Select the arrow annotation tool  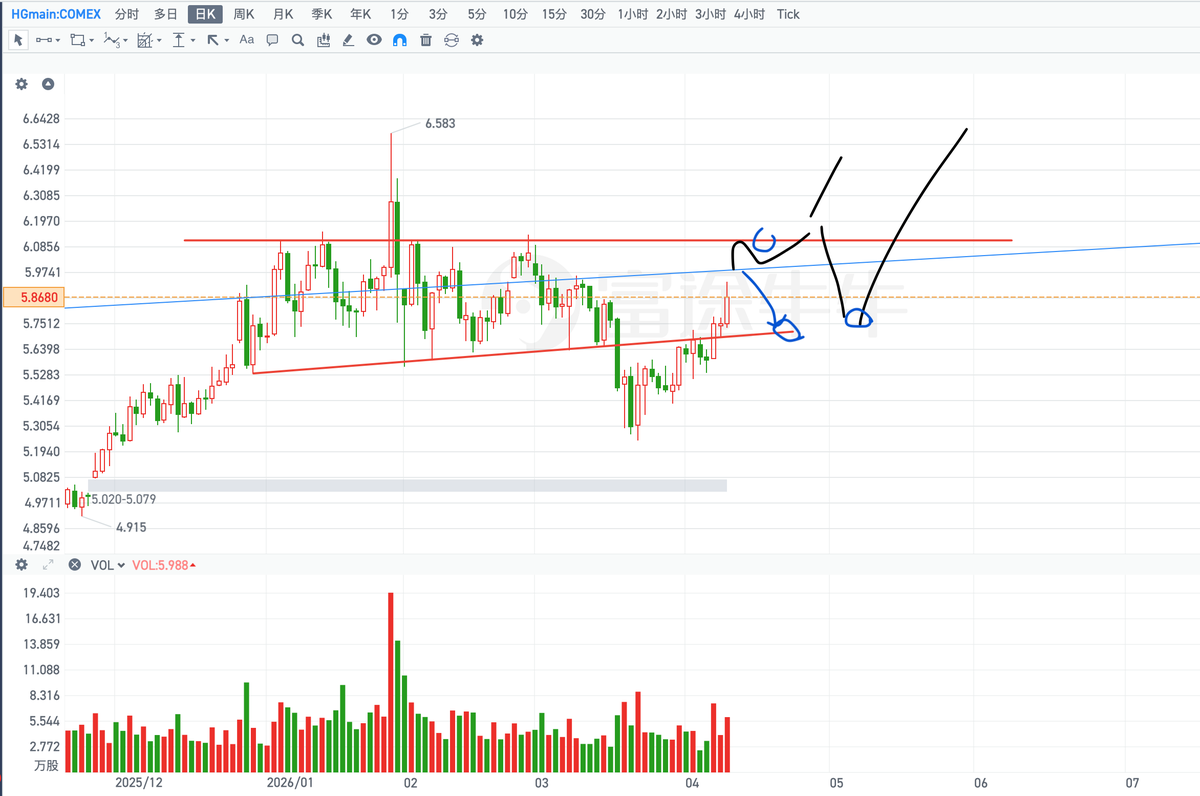pyautogui.click(x=212, y=40)
